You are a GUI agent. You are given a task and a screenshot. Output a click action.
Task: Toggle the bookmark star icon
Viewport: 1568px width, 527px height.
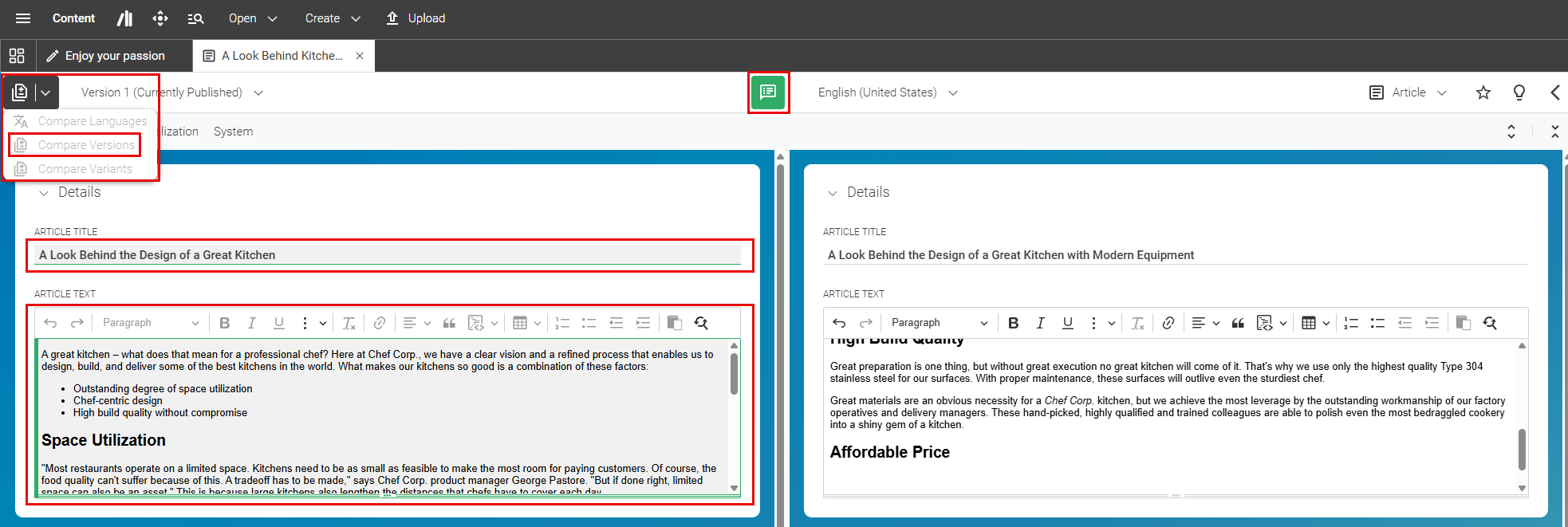[1483, 92]
